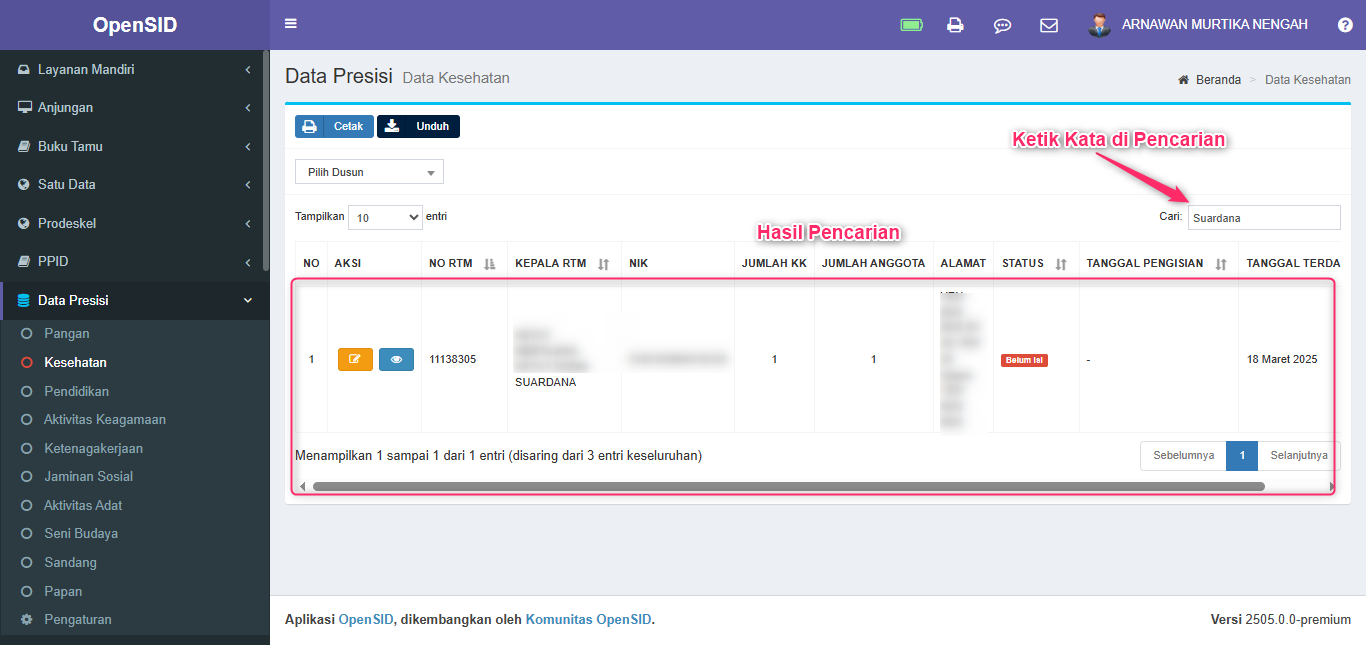Viewport: 1366px width, 645px height.
Task: Click the printer icon on Cetak button
Action: tap(310, 127)
